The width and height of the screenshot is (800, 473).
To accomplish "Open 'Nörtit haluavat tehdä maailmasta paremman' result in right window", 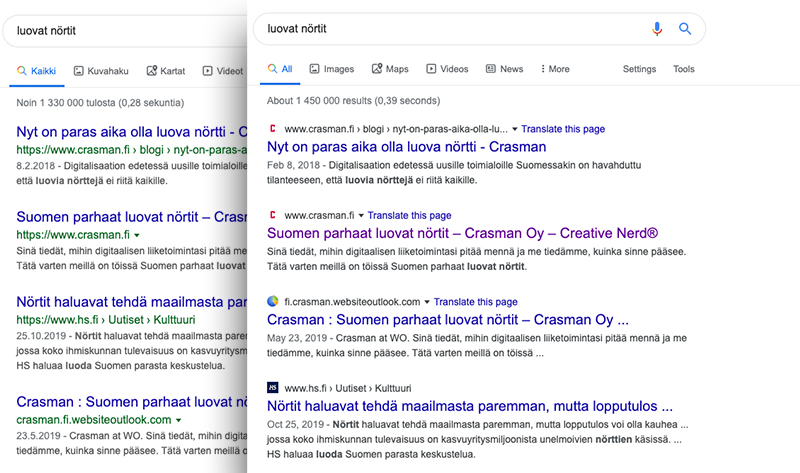I will [x=470, y=406].
